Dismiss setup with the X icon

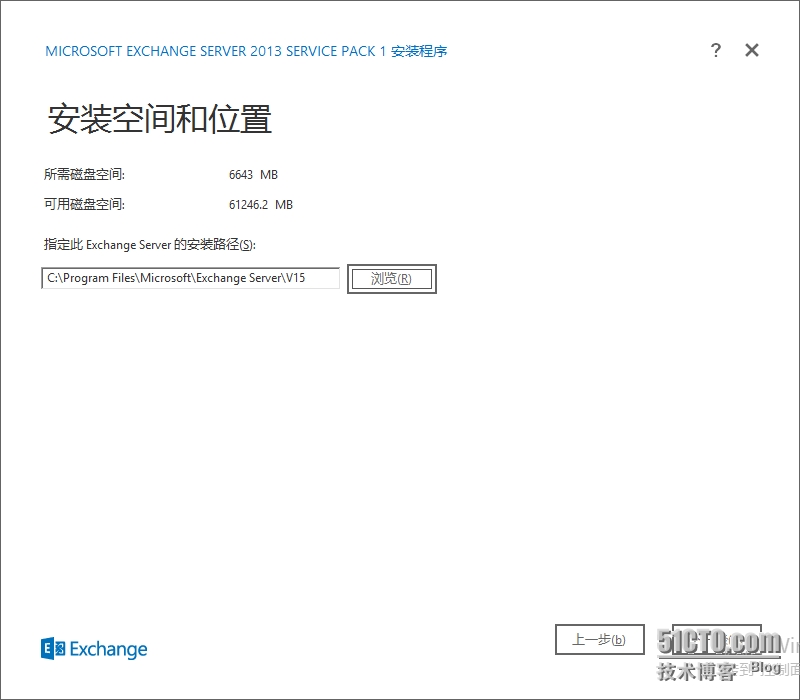pyautogui.click(x=751, y=50)
